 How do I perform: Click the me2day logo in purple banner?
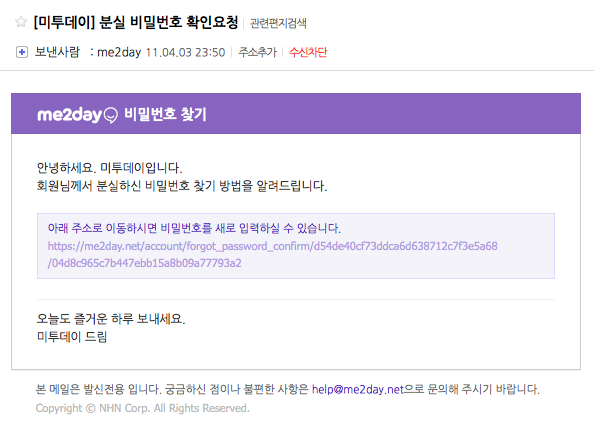coord(77,114)
